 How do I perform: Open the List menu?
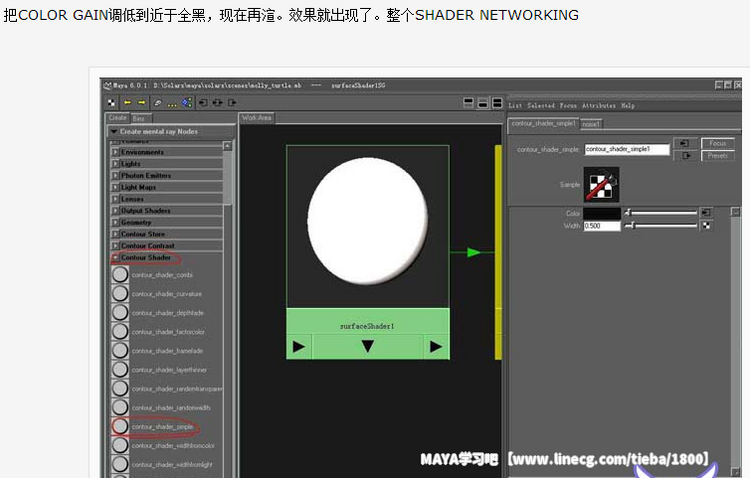pos(515,106)
